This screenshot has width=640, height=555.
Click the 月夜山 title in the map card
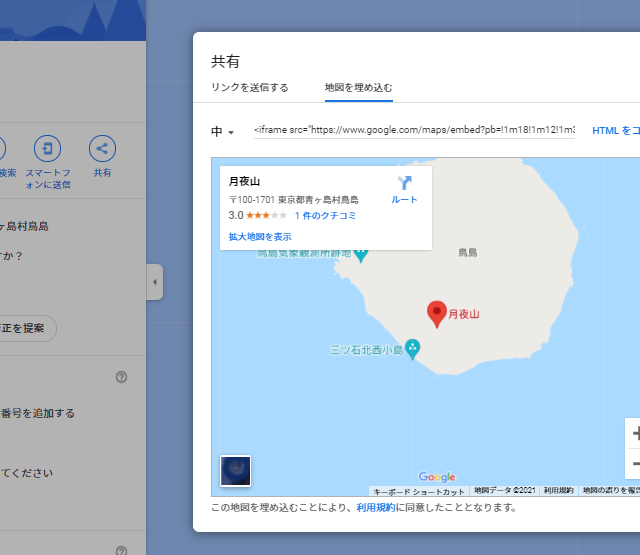244,181
